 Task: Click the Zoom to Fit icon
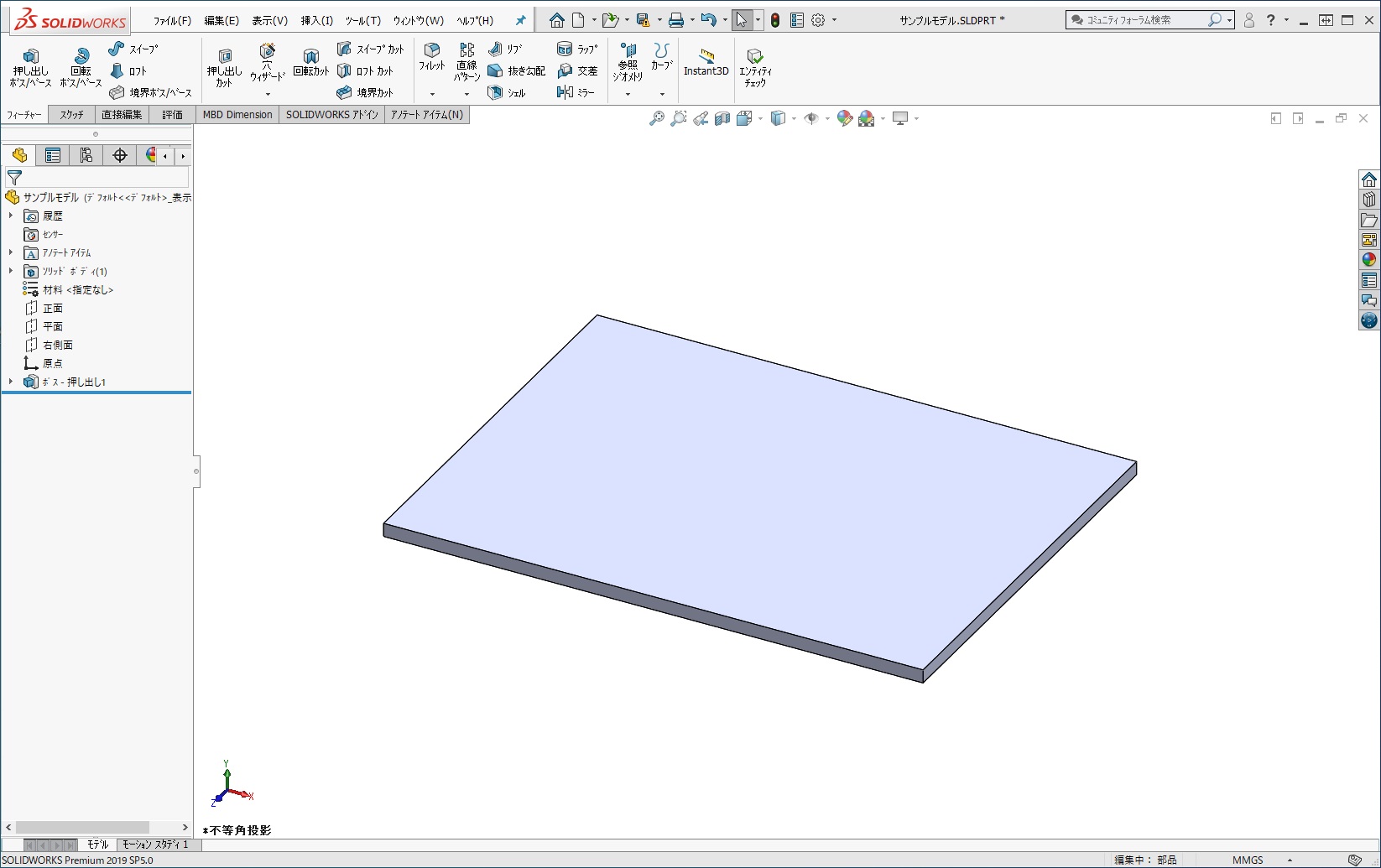[x=657, y=119]
